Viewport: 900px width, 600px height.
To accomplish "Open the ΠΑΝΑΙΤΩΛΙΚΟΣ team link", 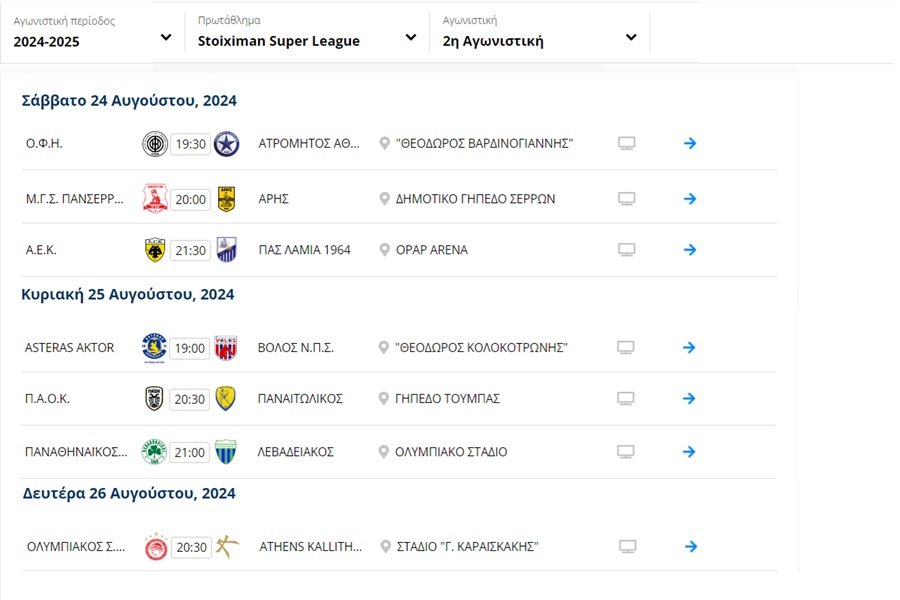I will [300, 399].
